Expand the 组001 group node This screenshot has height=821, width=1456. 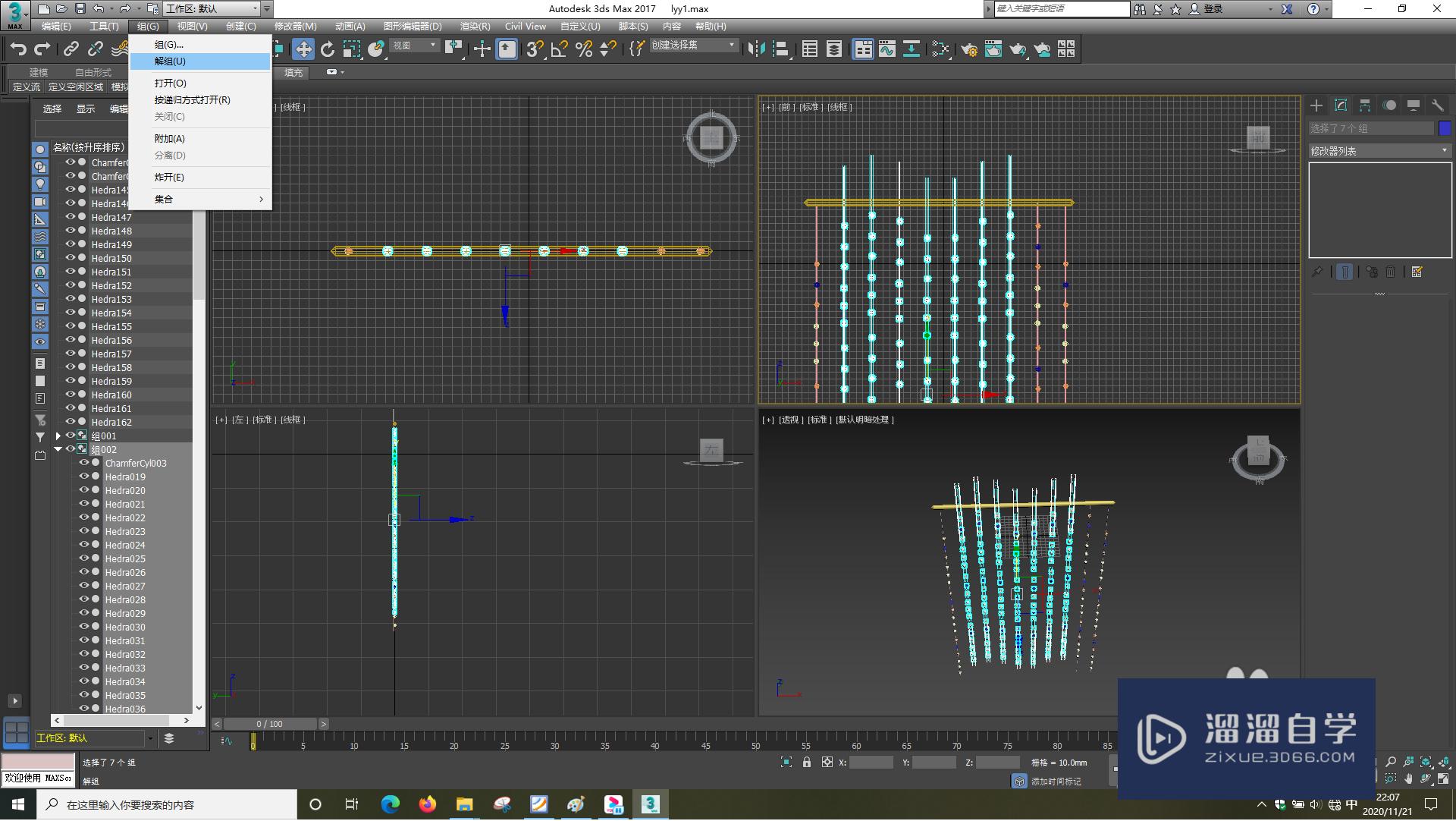click(58, 436)
